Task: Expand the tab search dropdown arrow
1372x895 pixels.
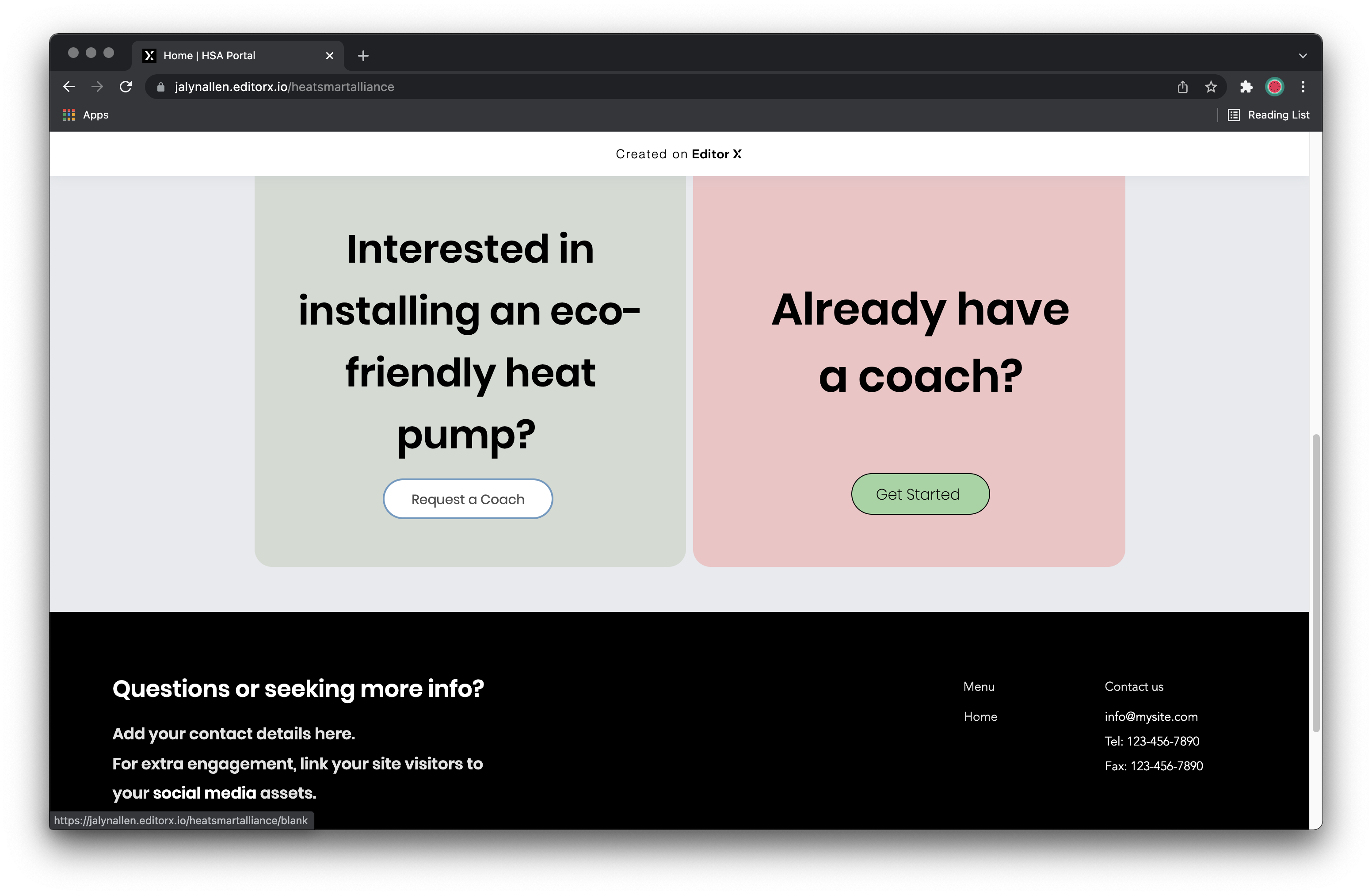Action: pyautogui.click(x=1303, y=55)
